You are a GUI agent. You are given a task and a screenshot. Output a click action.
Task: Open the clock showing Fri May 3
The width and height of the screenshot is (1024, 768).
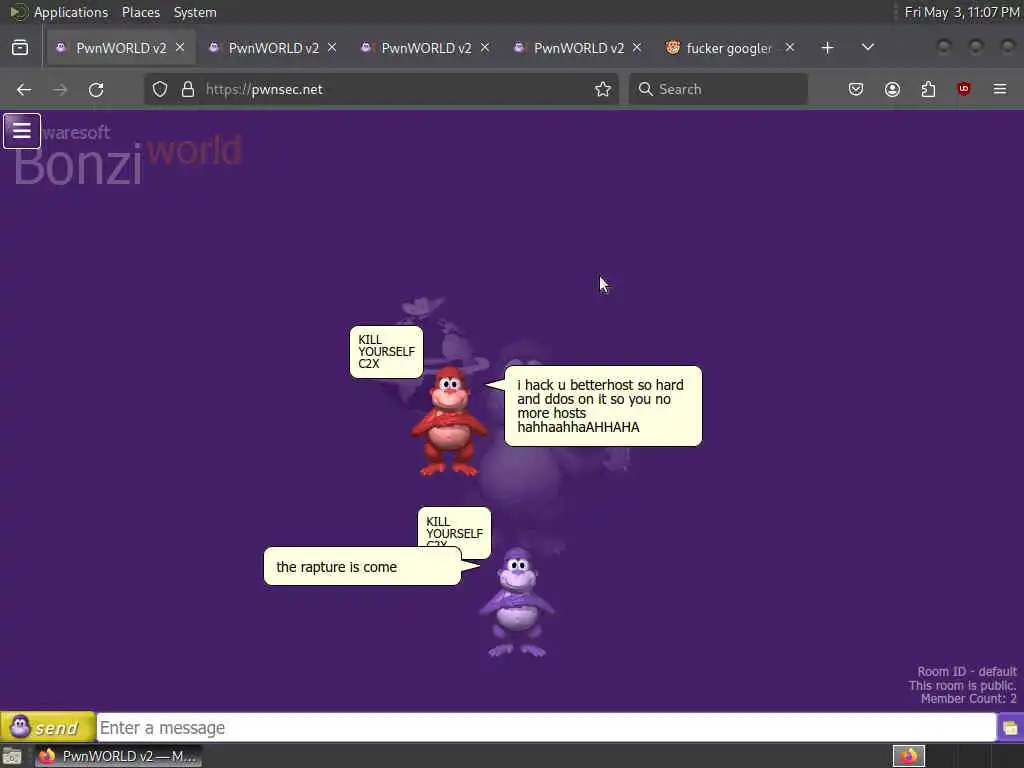click(961, 12)
